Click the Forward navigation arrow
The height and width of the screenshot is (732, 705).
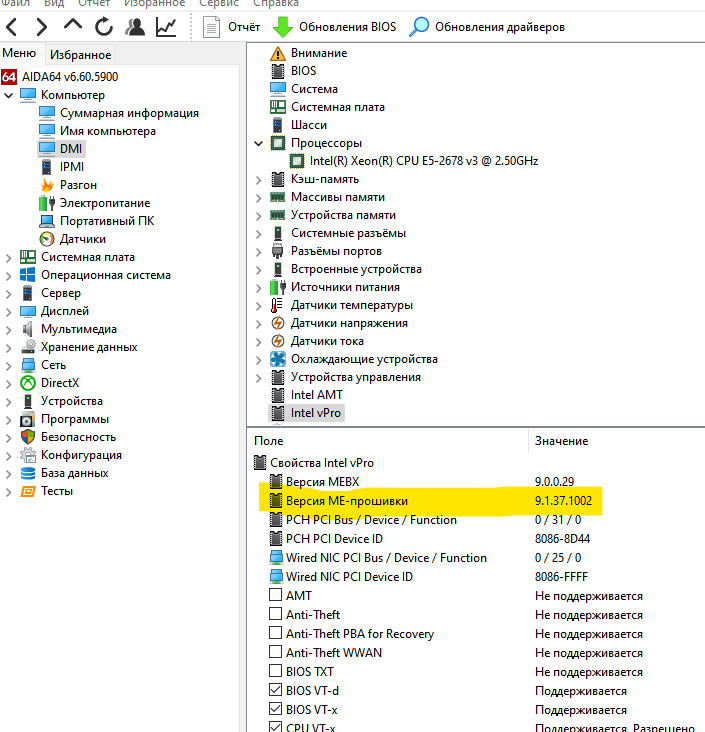(x=42, y=27)
